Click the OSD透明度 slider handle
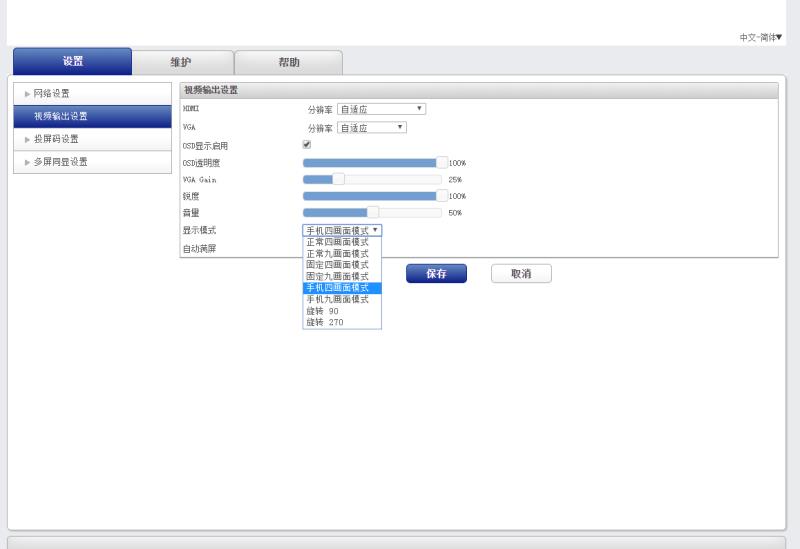Screen dimensions: 800x549 tap(442, 162)
